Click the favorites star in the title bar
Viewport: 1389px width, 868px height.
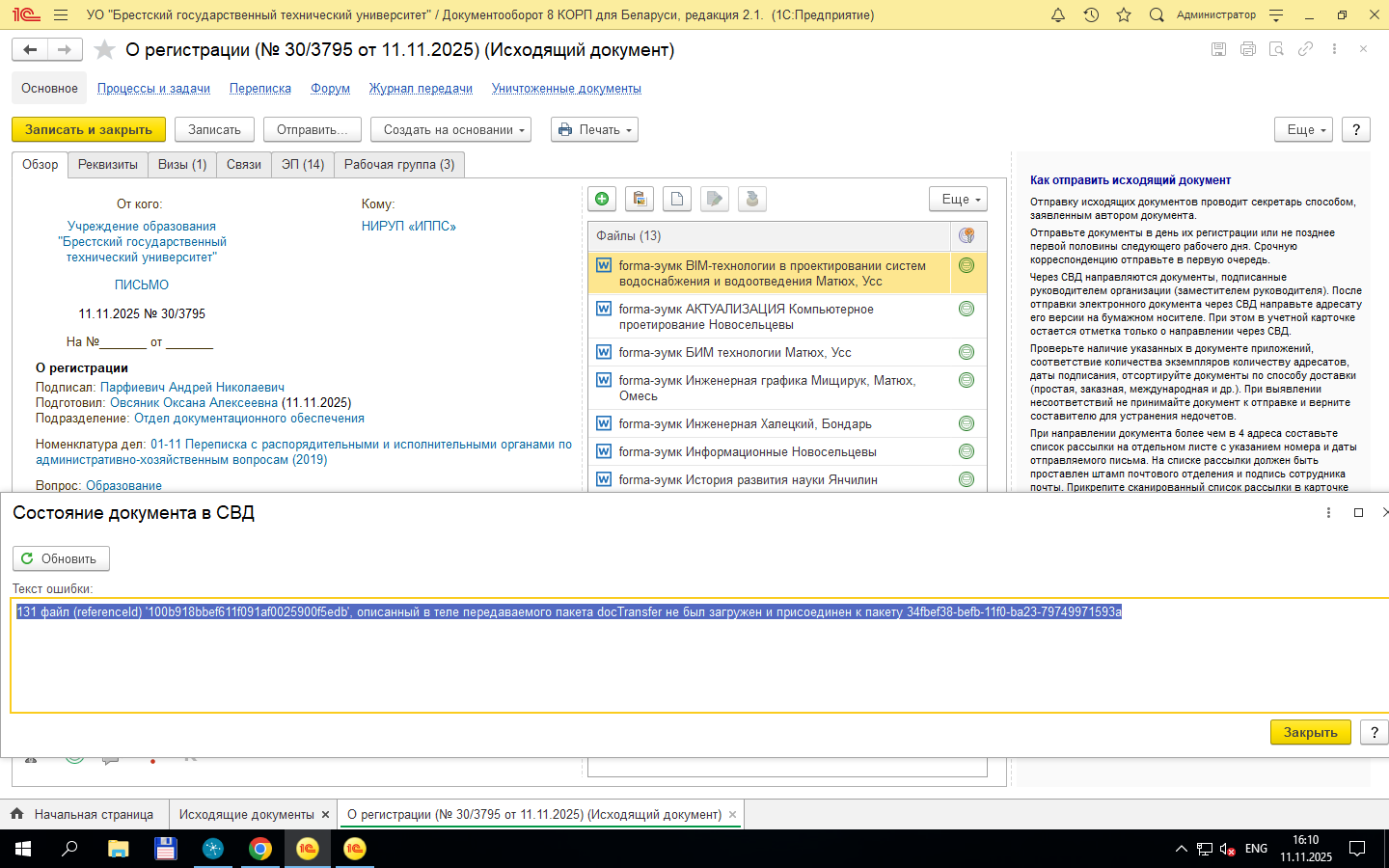click(x=1124, y=14)
